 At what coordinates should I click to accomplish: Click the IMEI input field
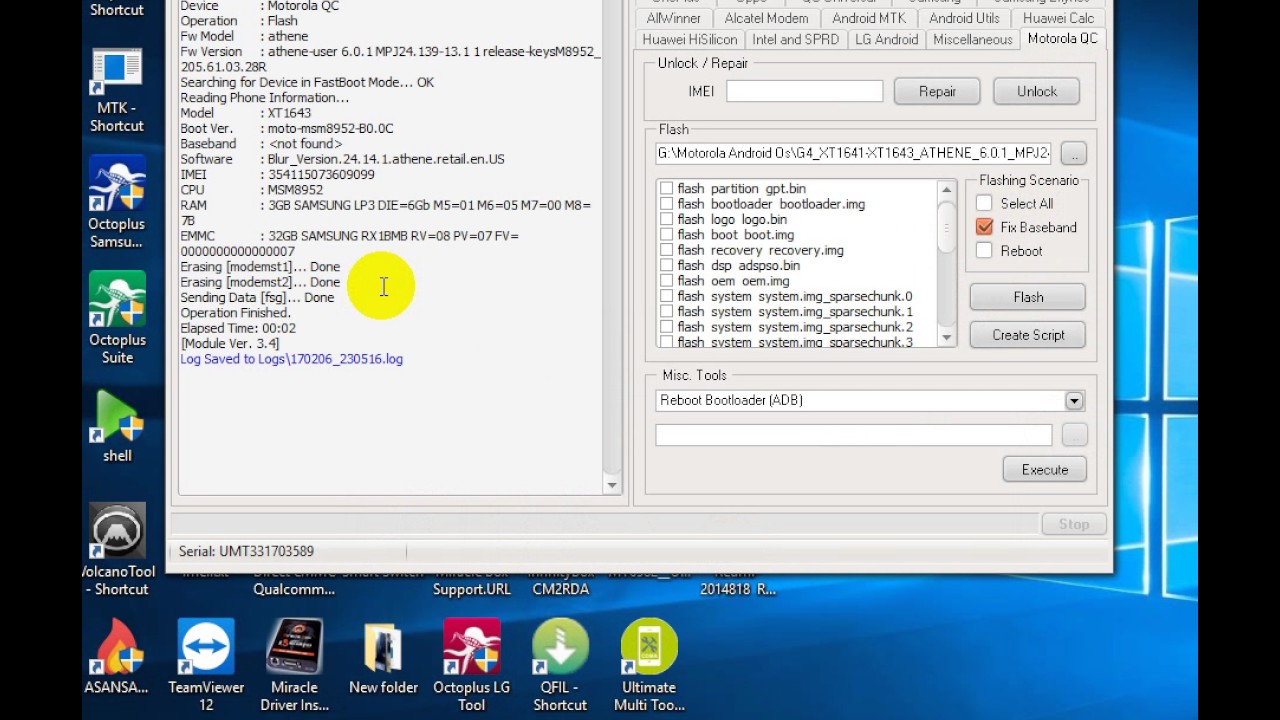click(805, 91)
